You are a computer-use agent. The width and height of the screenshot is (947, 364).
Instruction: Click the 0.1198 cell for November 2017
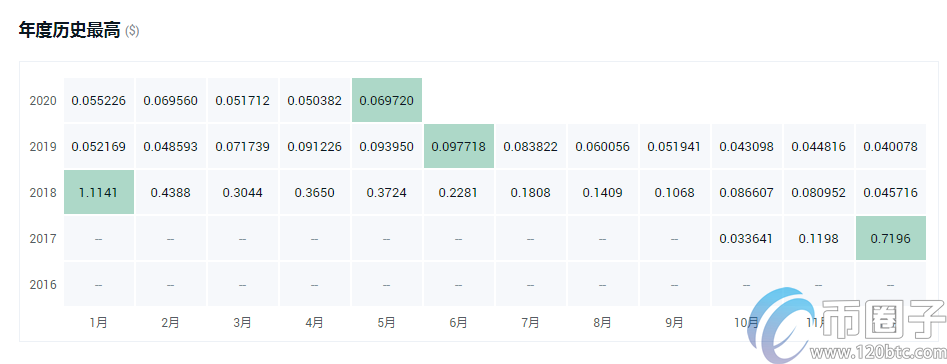[x=818, y=238]
